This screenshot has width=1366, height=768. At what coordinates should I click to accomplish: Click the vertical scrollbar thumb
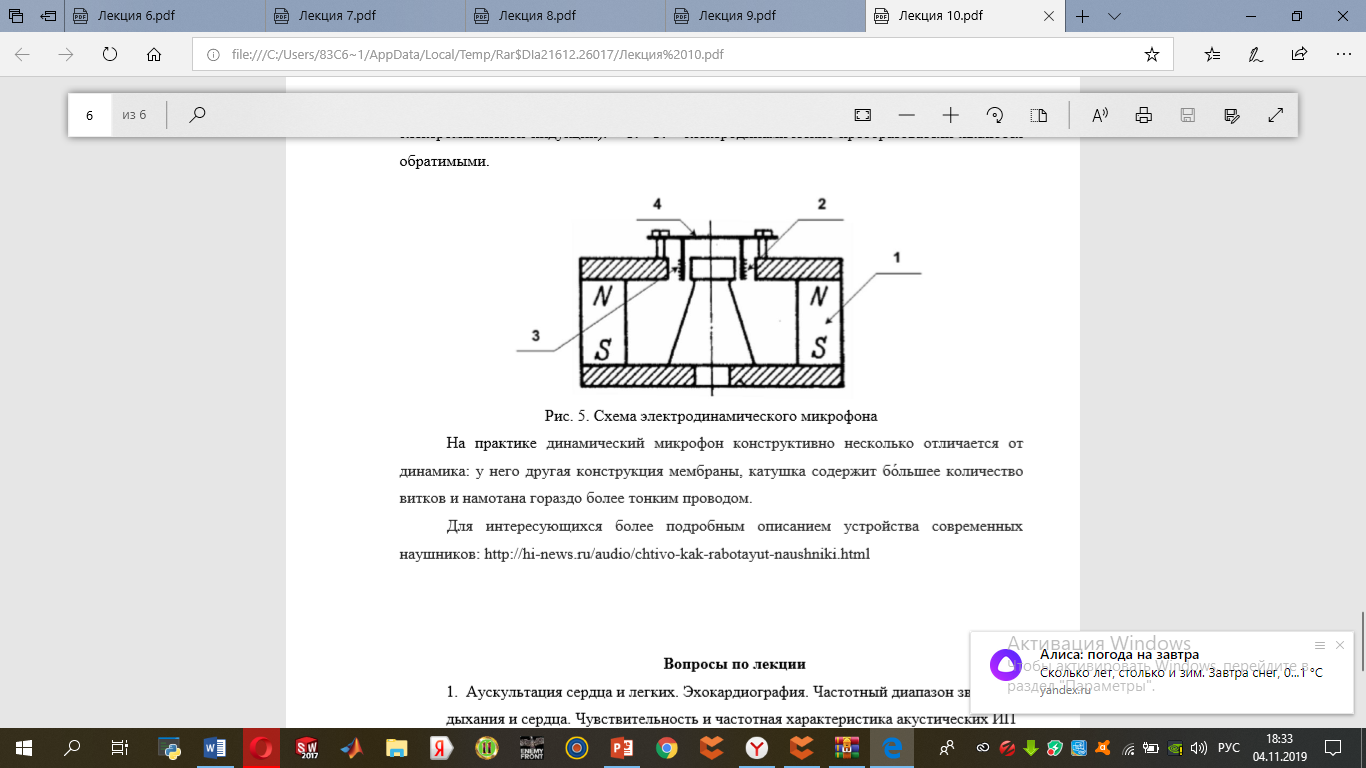pyautogui.click(x=1360, y=641)
